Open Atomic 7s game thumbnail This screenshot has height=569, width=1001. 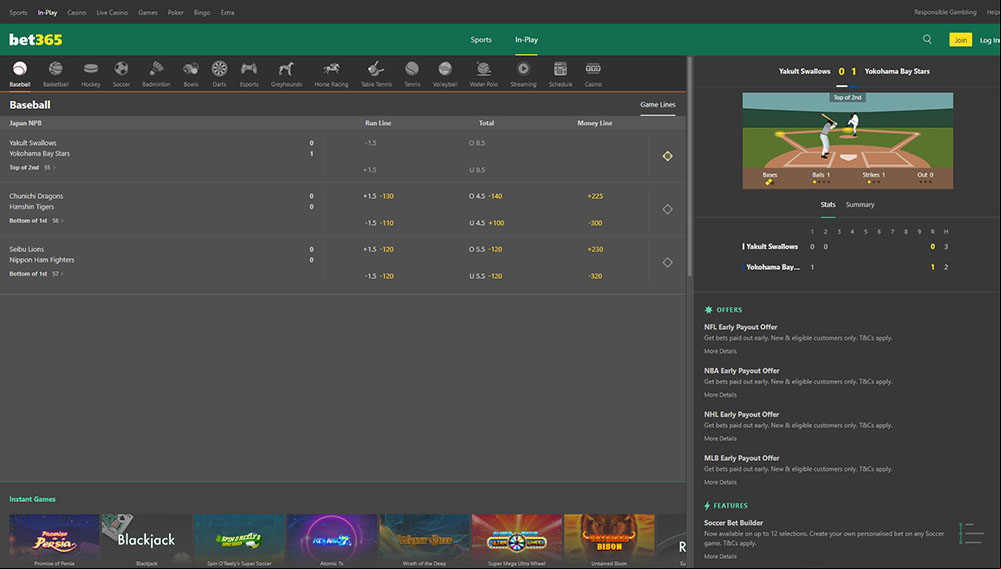(332, 538)
